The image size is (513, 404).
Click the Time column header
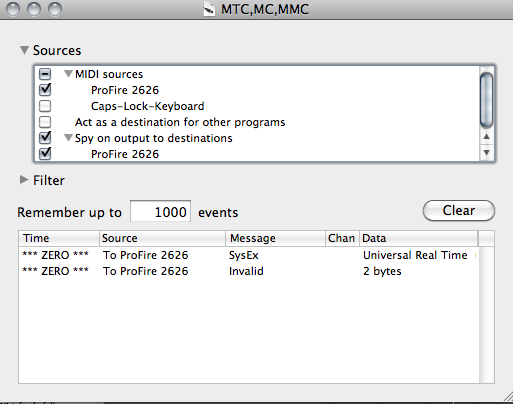59,238
